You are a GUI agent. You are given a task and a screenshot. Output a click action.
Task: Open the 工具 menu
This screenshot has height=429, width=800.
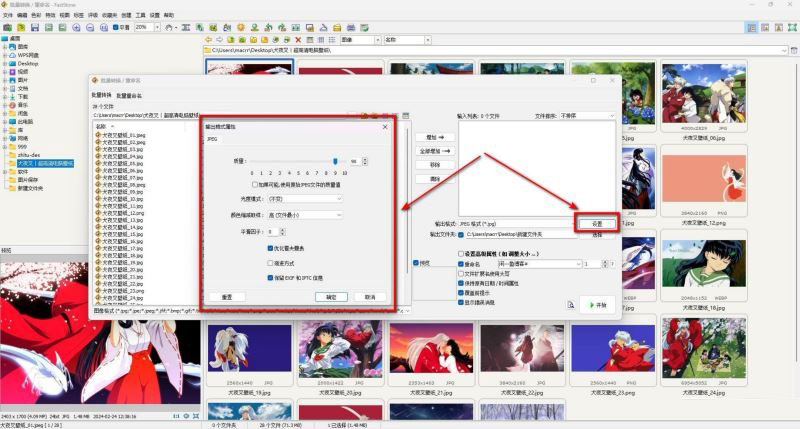[x=140, y=15]
